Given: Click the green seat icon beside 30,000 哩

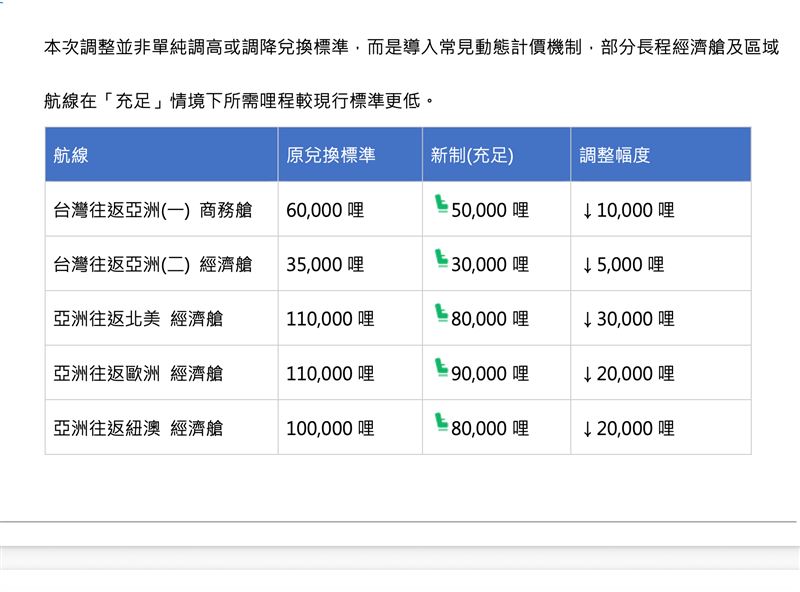Looking at the screenshot, I should pos(441,259).
